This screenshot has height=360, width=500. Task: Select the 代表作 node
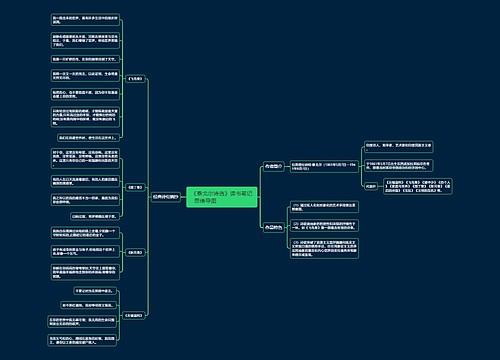pyautogui.click(x=371, y=186)
